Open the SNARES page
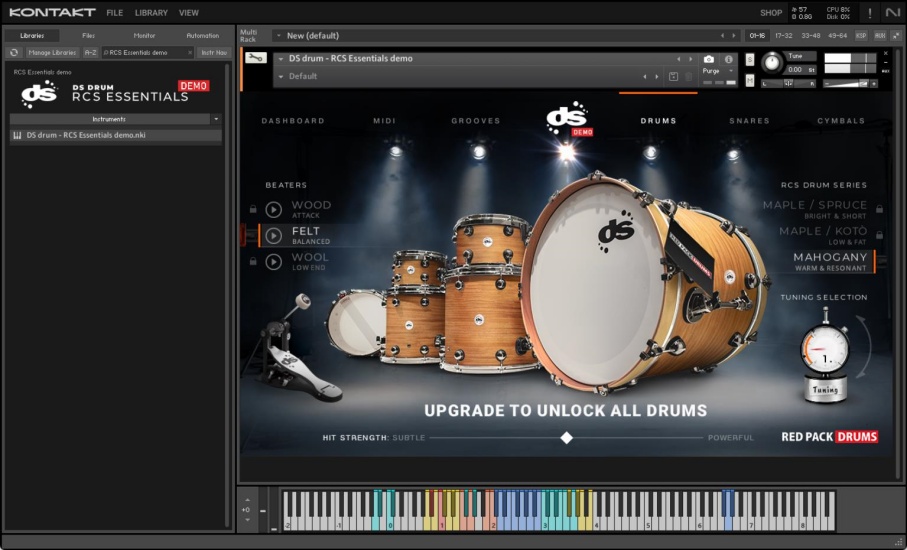 tap(749, 121)
